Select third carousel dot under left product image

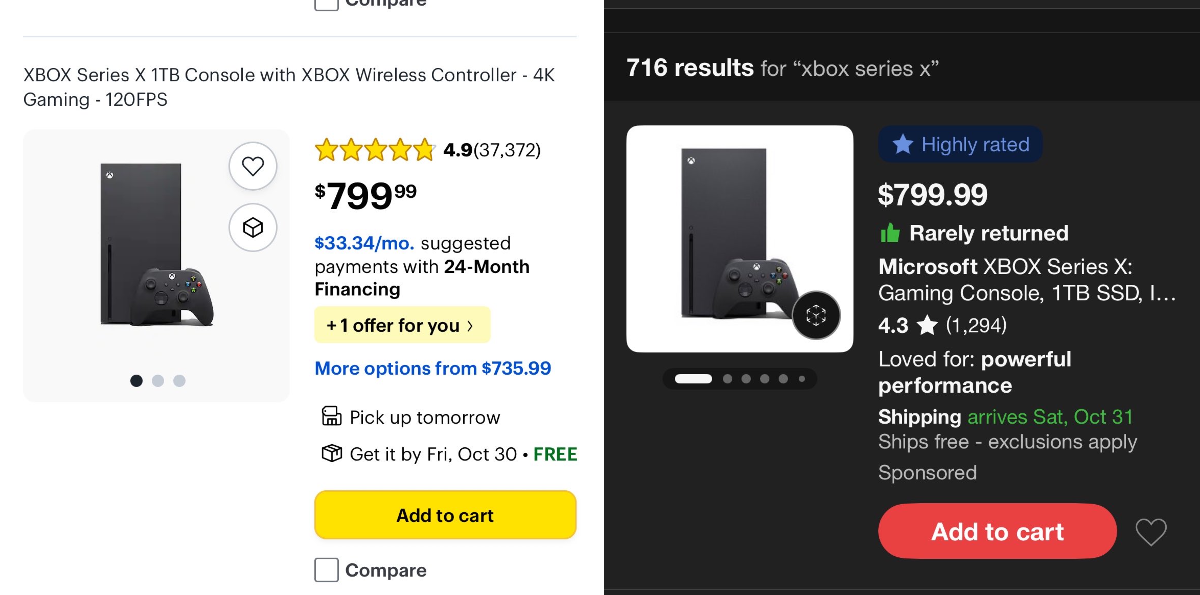coord(179,381)
